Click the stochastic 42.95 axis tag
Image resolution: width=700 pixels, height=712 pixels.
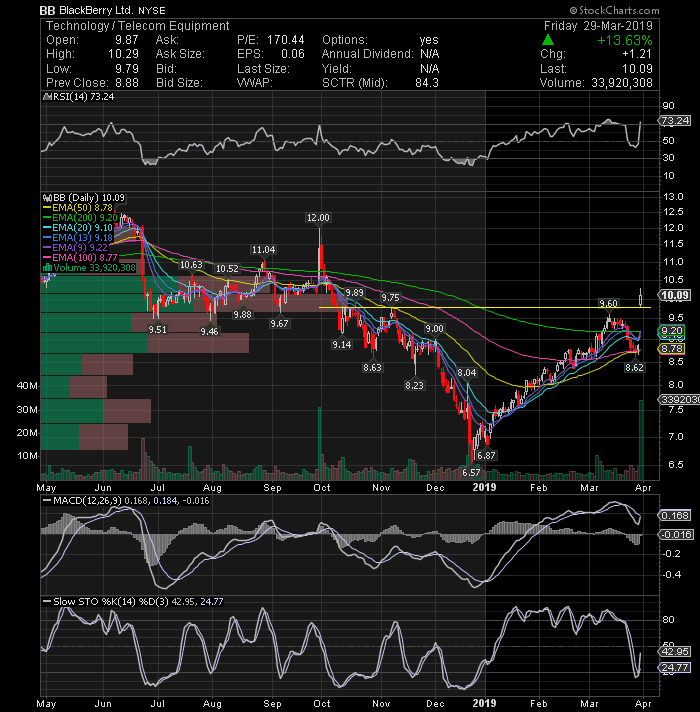coord(675,652)
